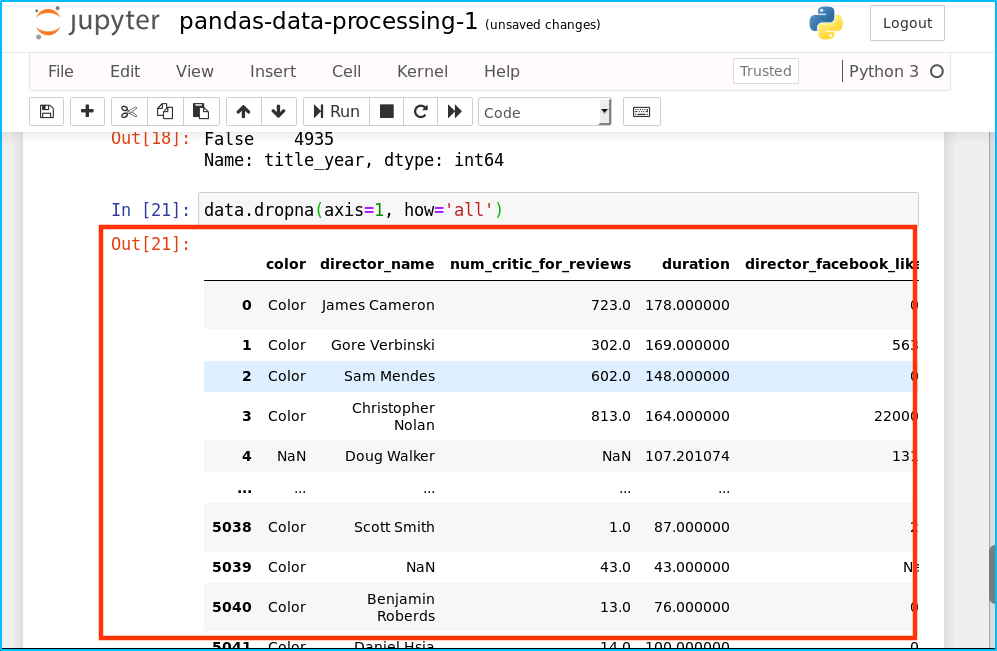The width and height of the screenshot is (997, 651).
Task: Click the 723.0 reviews value
Action: point(610,305)
